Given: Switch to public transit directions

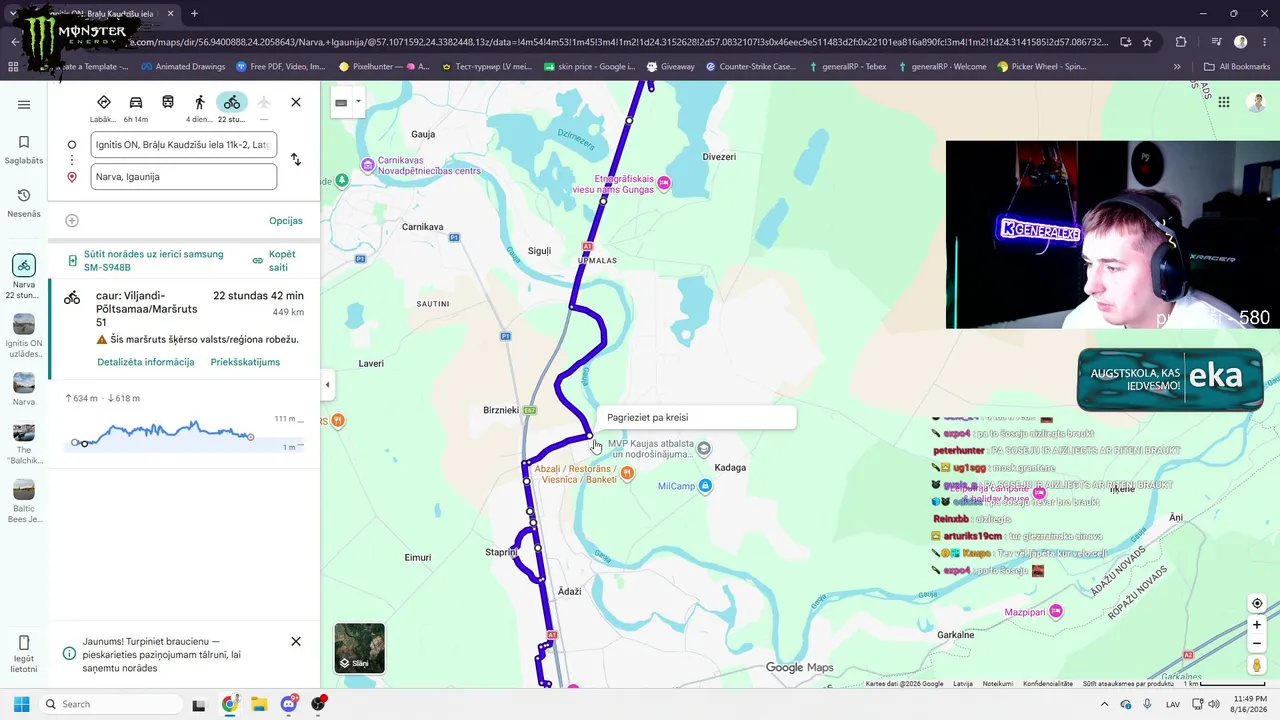Looking at the screenshot, I should click(168, 103).
